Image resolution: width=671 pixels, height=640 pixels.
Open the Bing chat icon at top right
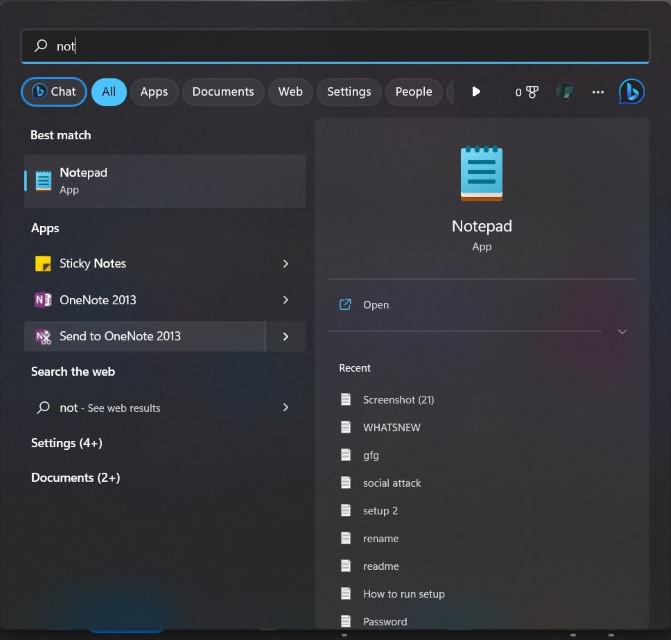click(631, 91)
